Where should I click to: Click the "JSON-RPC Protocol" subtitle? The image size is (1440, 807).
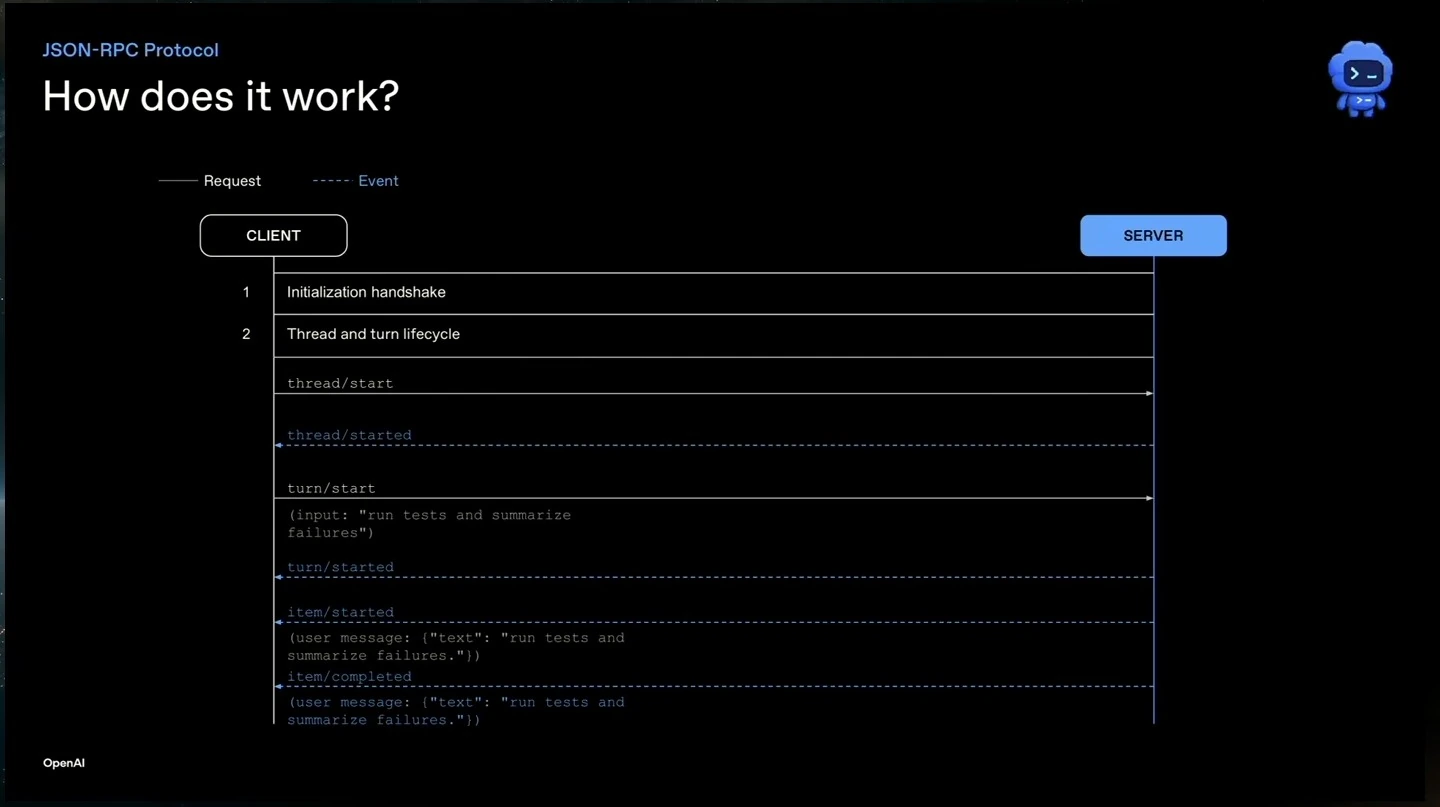click(130, 50)
